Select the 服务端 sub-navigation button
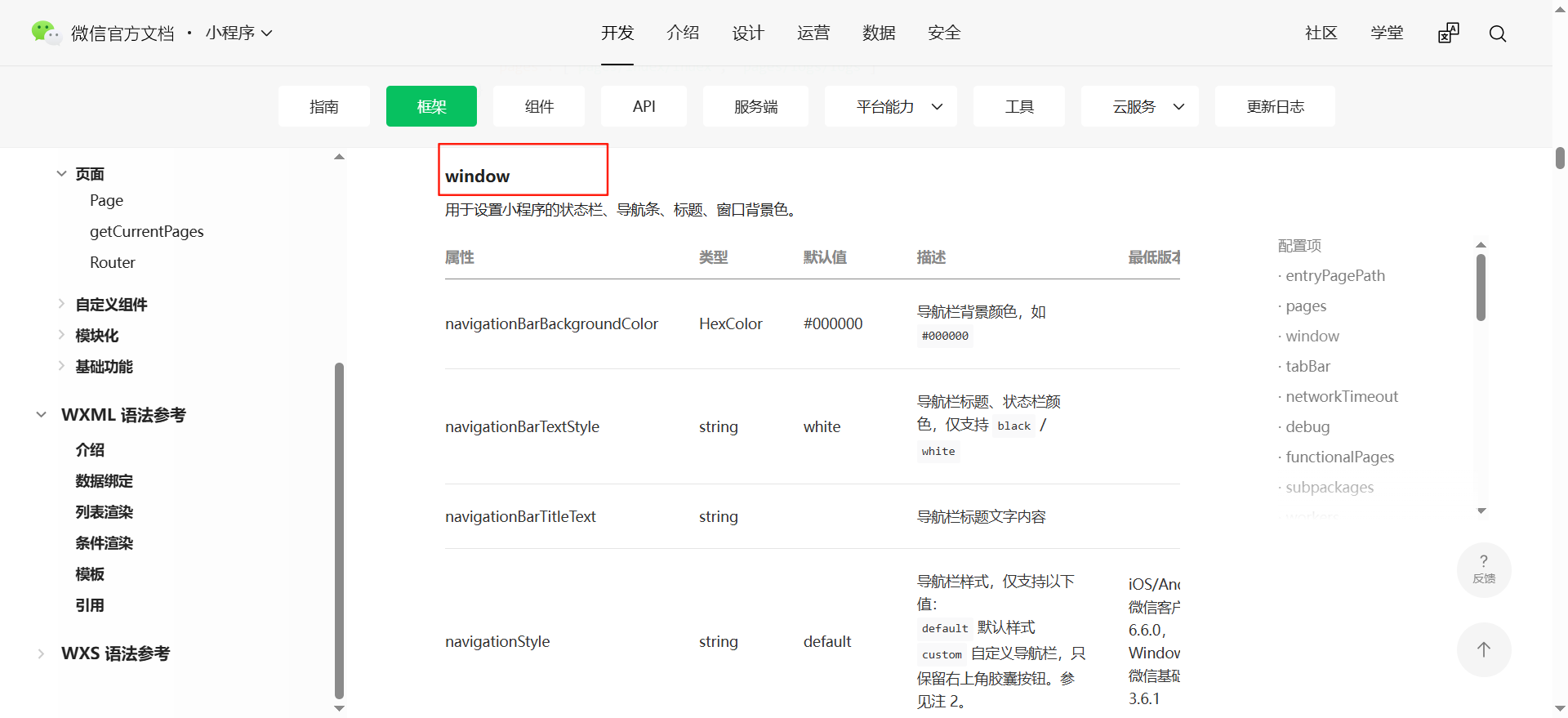This screenshot has height=718, width=1568. pos(755,106)
